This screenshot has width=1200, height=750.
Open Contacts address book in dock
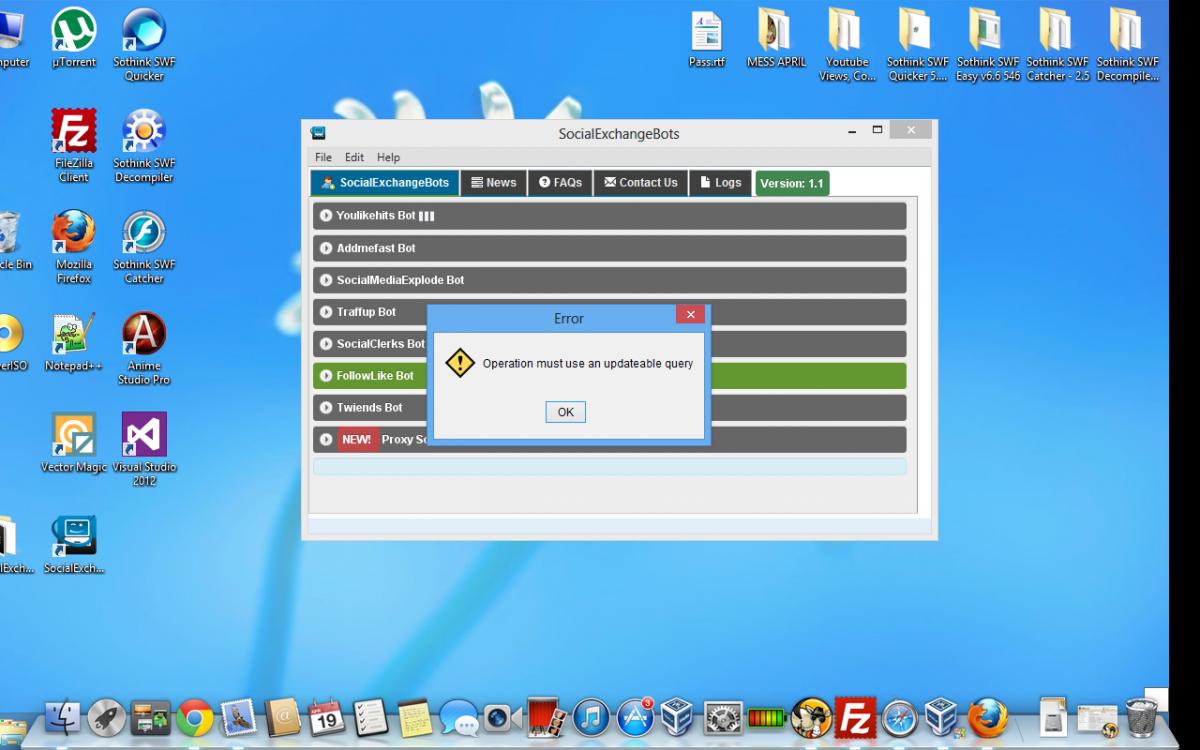coord(283,717)
